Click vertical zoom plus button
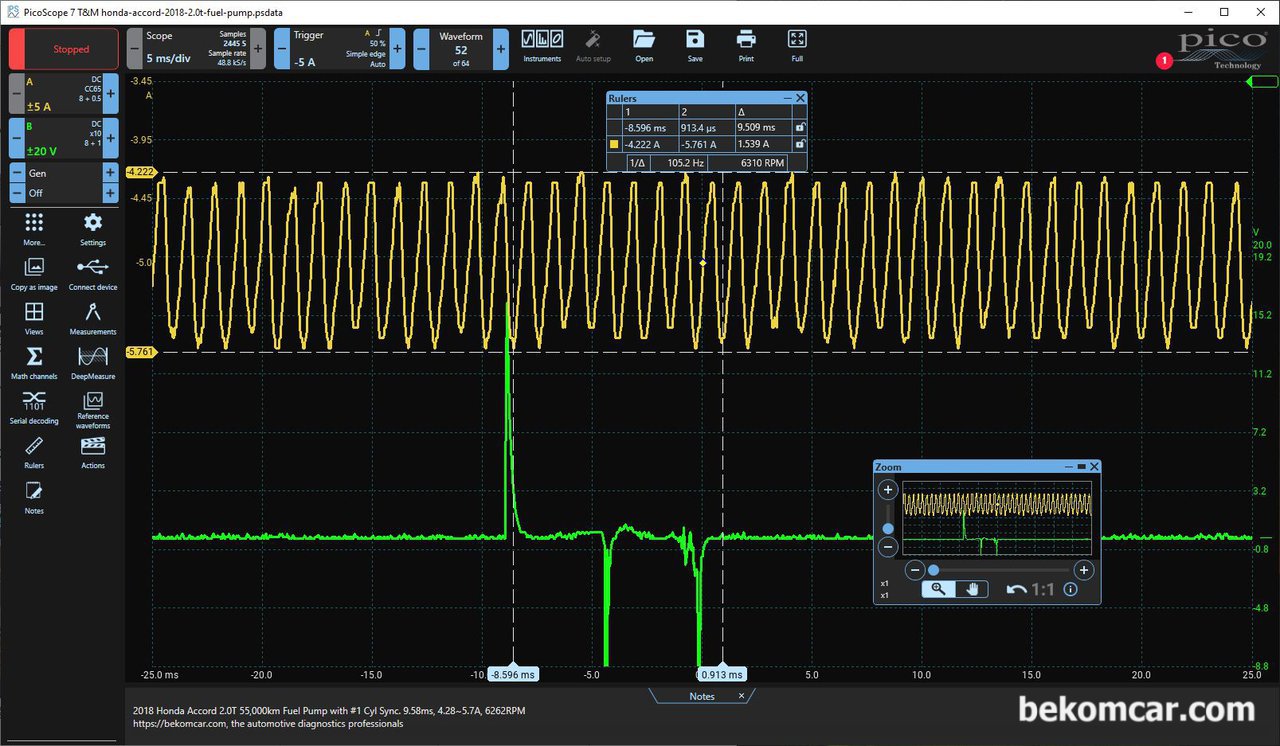 pyautogui.click(x=887, y=490)
